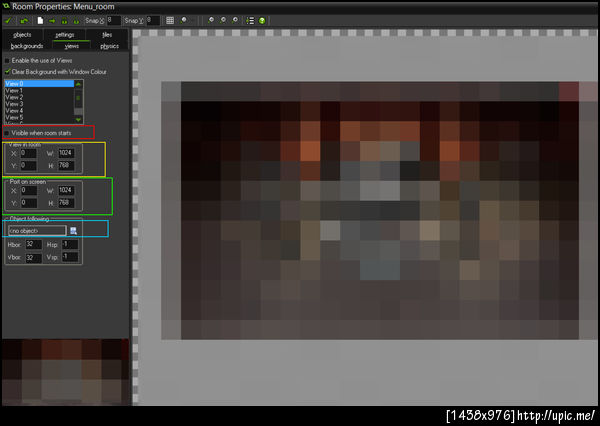Click the first green padlock icon in toolbar
Screen dimensions: 600x426
tap(64, 21)
